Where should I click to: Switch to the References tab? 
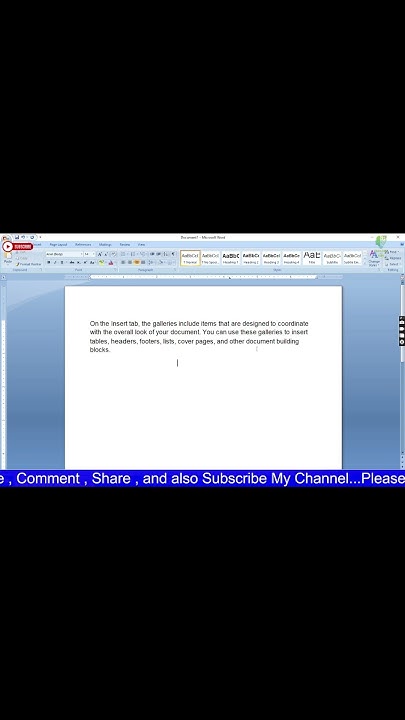click(x=83, y=245)
